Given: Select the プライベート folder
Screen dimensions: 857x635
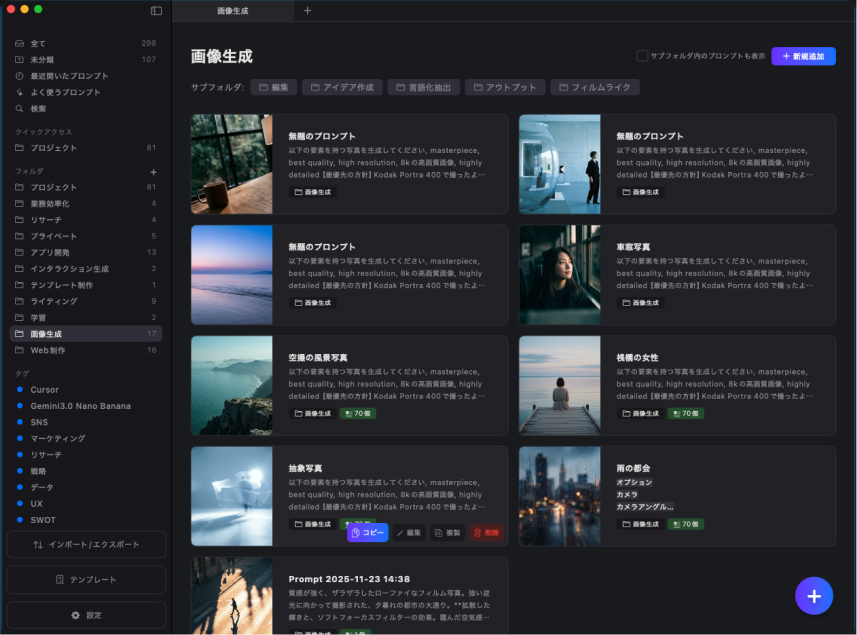Looking at the screenshot, I should [86, 236].
